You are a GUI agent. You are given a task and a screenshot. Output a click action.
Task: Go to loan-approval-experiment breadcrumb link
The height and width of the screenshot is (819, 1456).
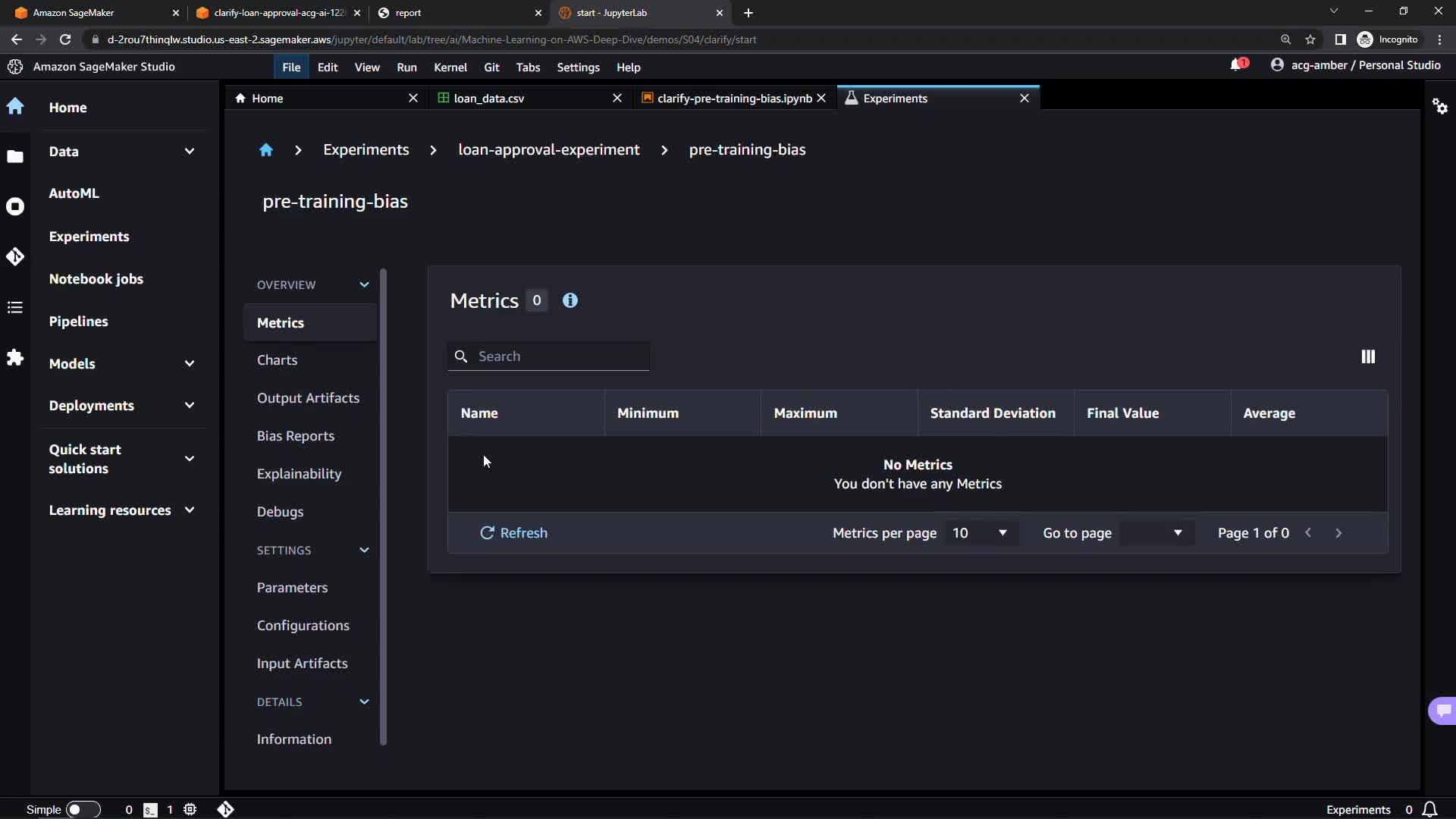[x=548, y=150]
